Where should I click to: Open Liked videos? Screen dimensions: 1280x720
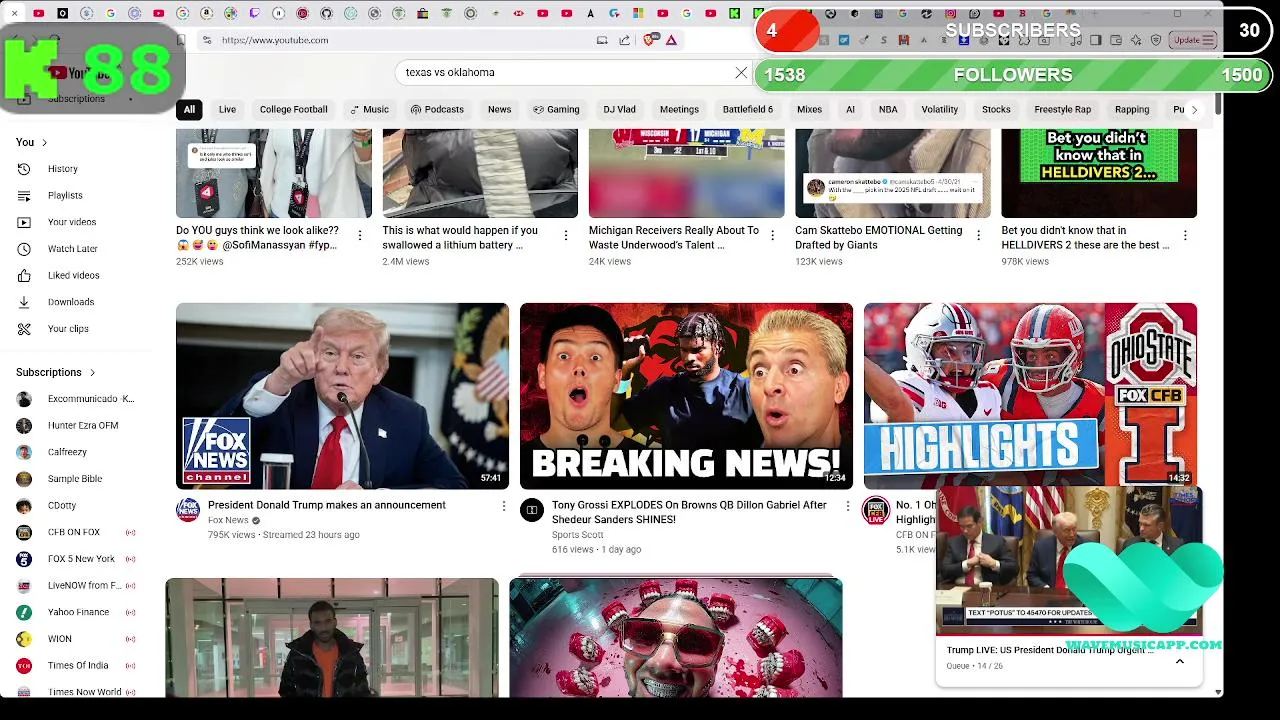[73, 275]
